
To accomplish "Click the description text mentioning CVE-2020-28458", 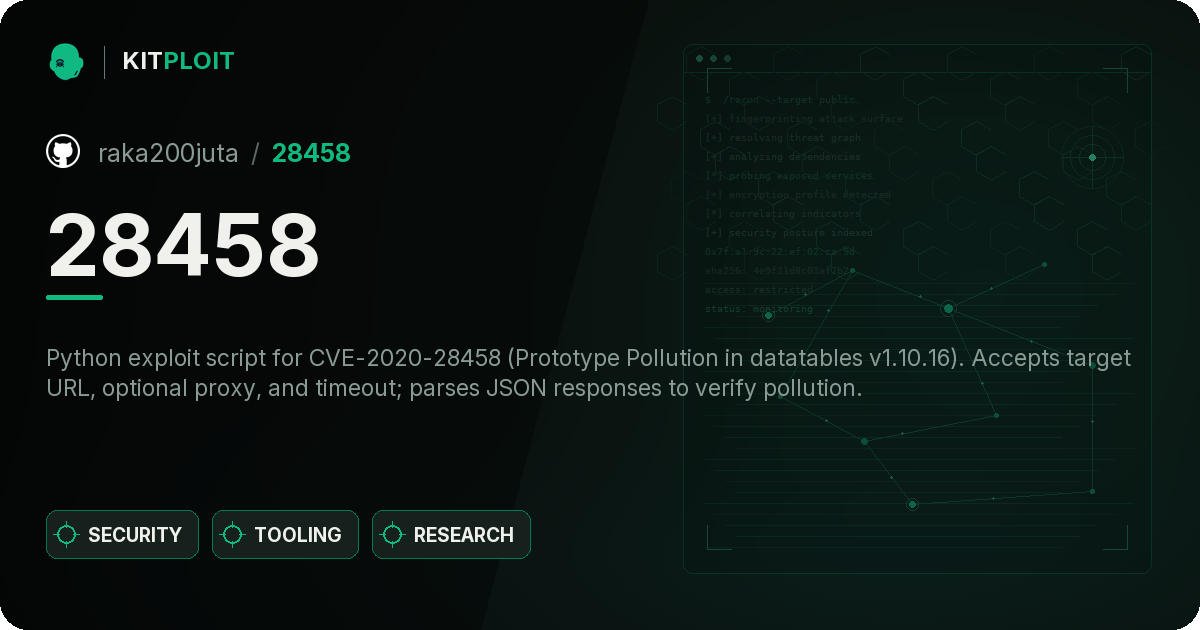I will pyautogui.click(x=589, y=373).
